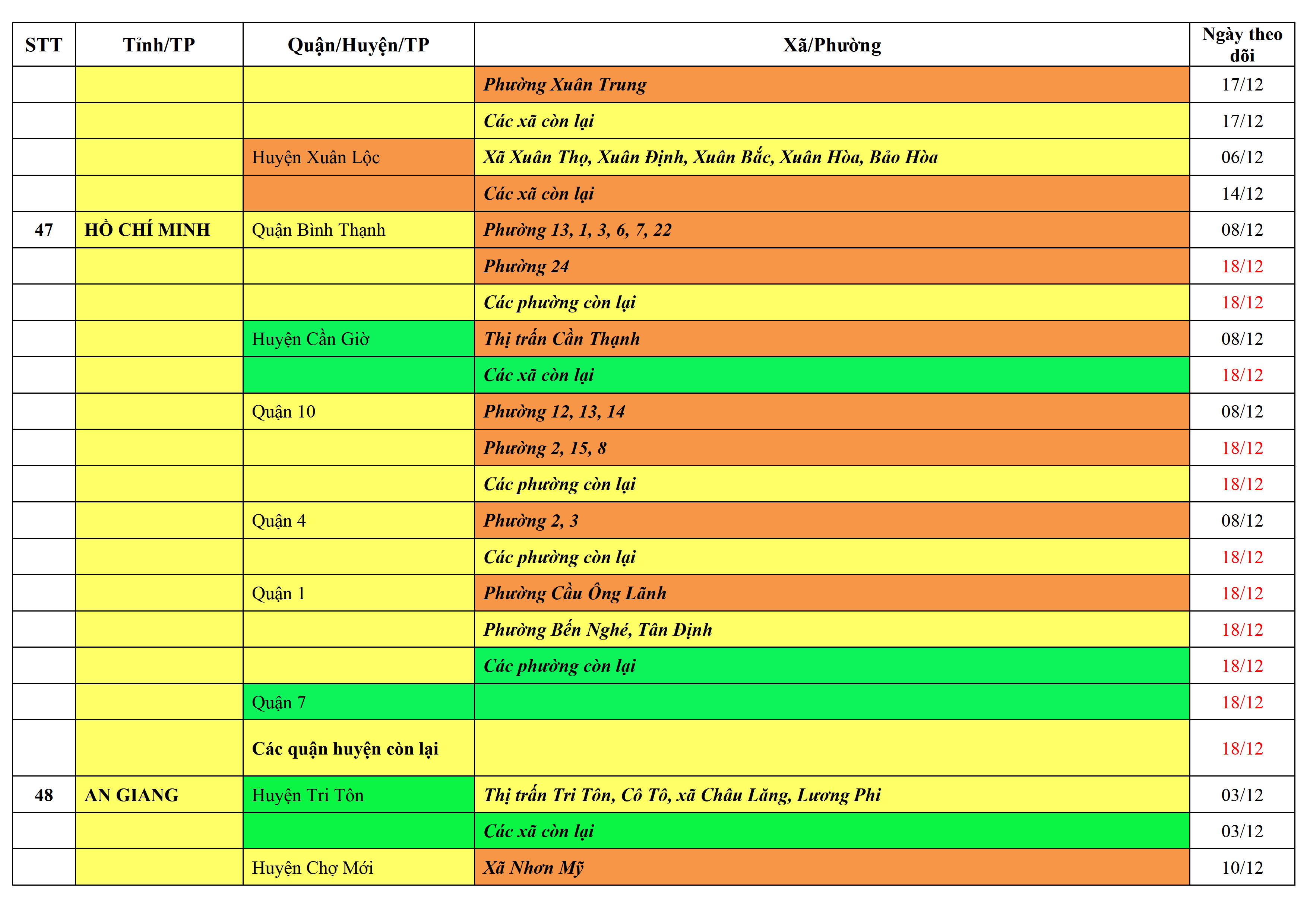This screenshot has height=924, width=1307.
Task: Select the Huyện Chợ Mới cell
Action: (313, 868)
